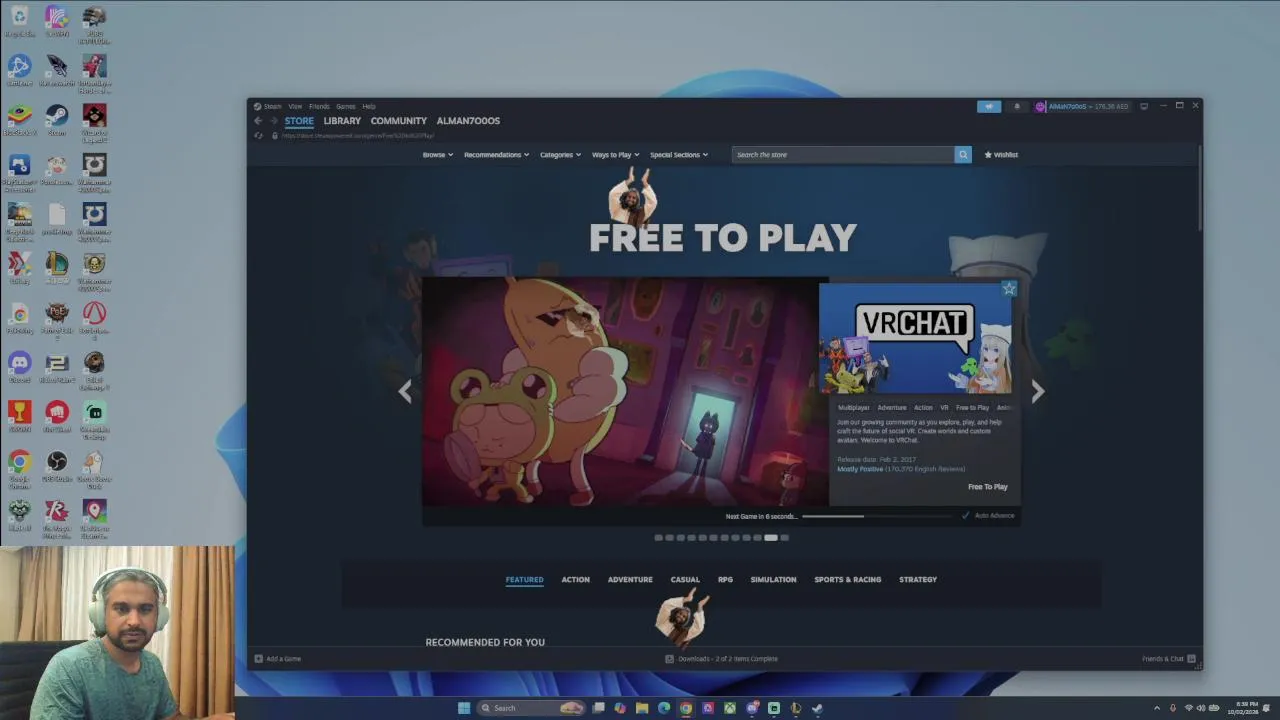Open File Explorer from taskbar
This screenshot has height=720, width=1280.
tap(642, 708)
